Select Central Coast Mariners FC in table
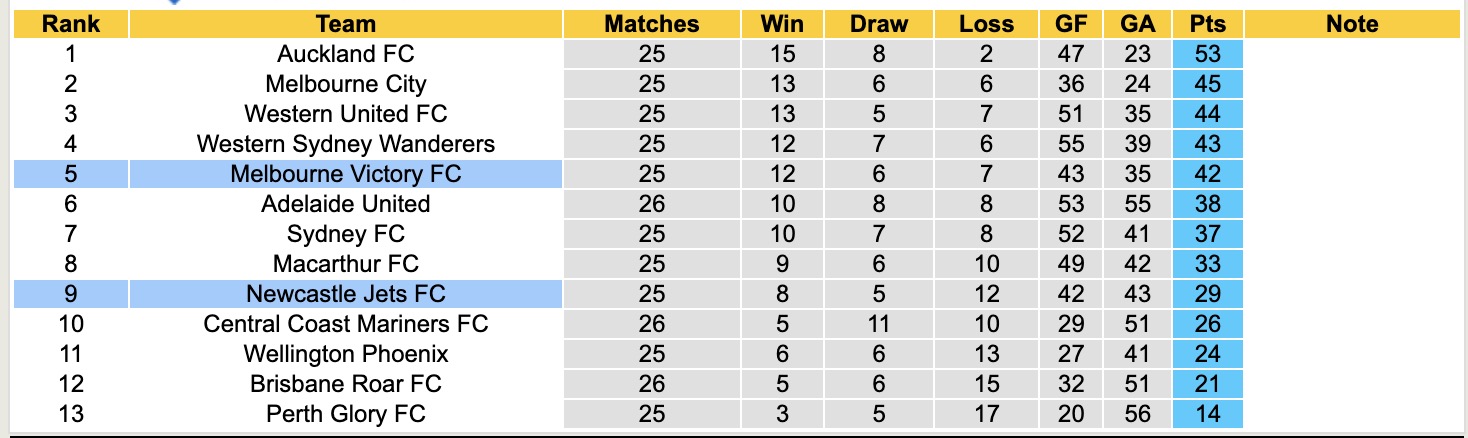The width and height of the screenshot is (1468, 438). (345, 324)
